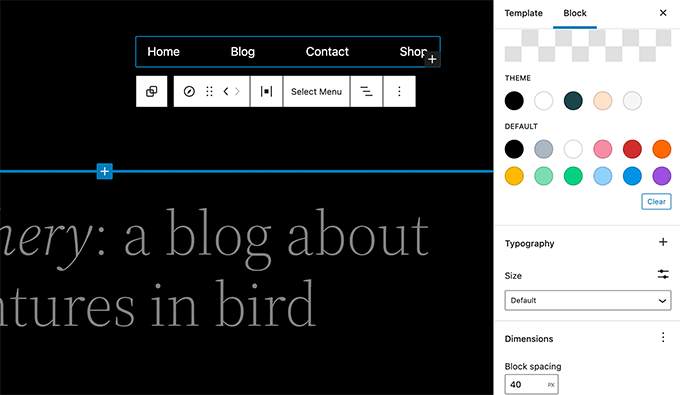680x395 pixels.
Task: Switch to the Block tab
Action: coord(575,13)
